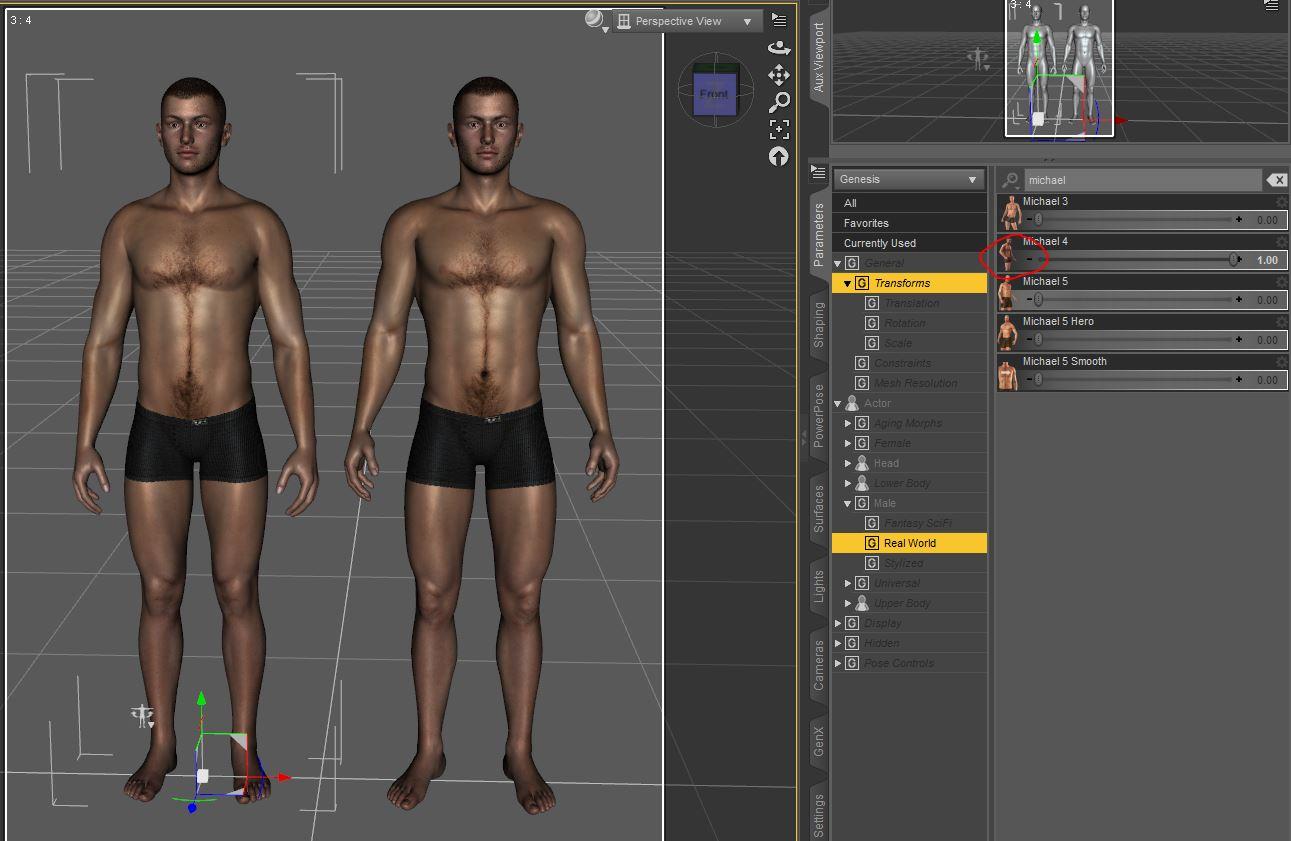Open the Perspective View camera dropdown
This screenshot has height=841, width=1291.
click(686, 21)
